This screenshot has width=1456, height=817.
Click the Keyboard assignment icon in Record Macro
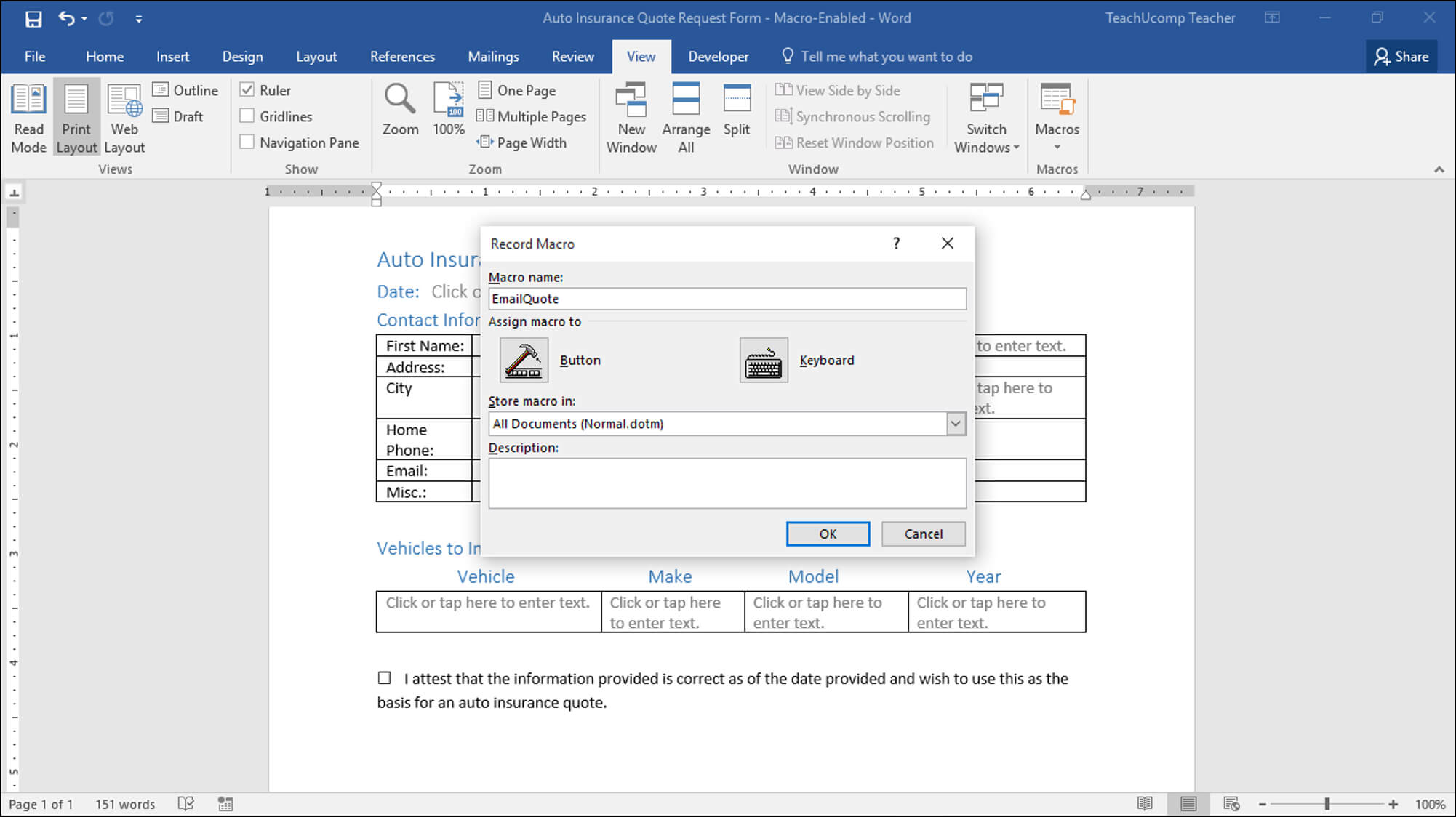[762, 358]
